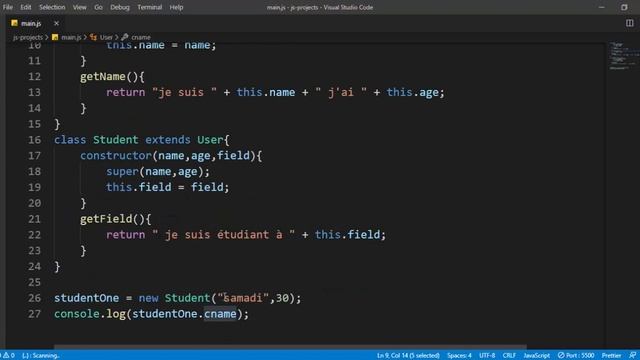
Task: Restore down the VS Code window
Action: (624, 7)
